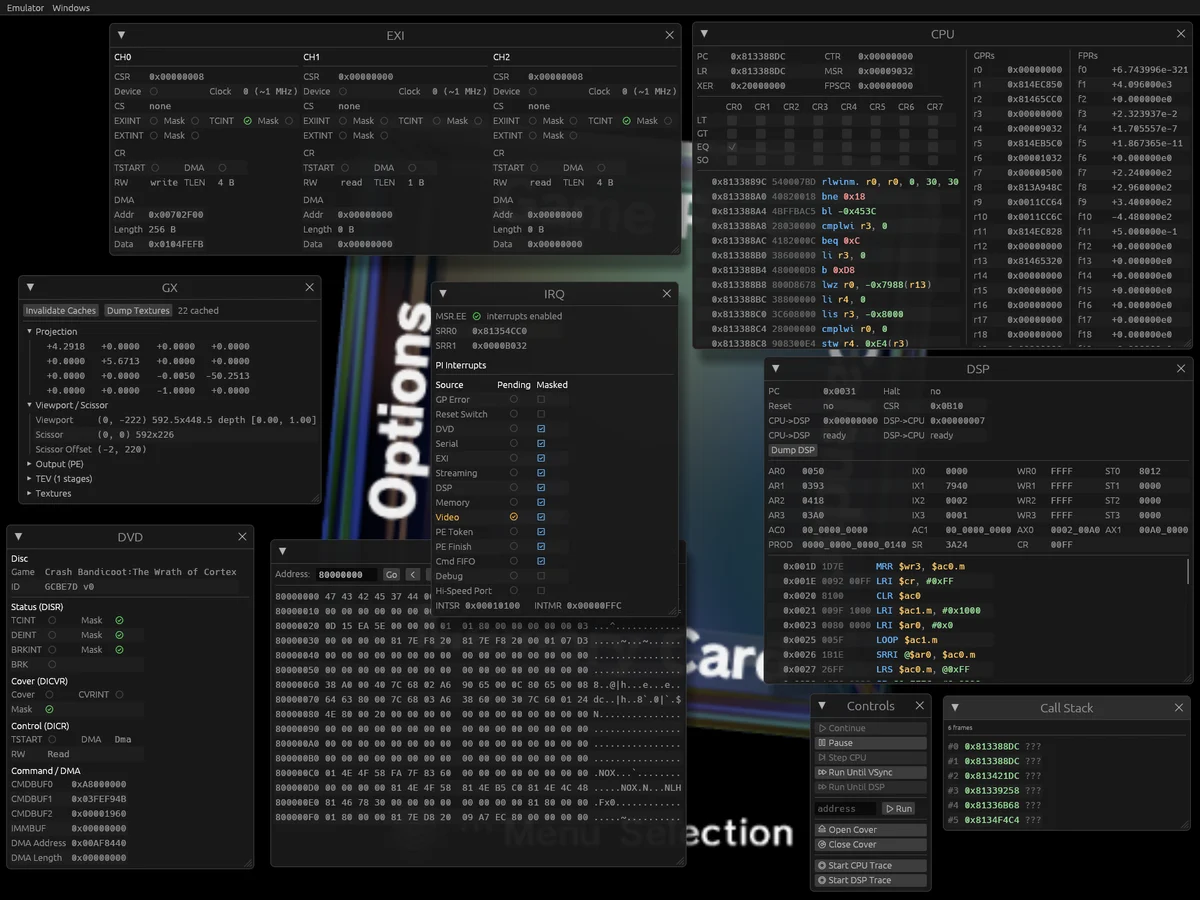Toggle the Streaming masked checkbox
This screenshot has width=1200, height=900.
[x=541, y=473]
